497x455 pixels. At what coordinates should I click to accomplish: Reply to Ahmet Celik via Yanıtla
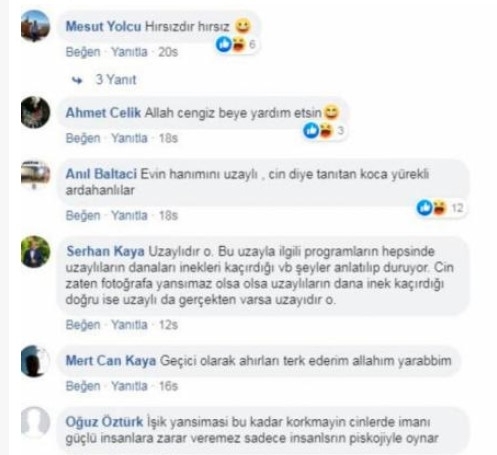(129, 138)
